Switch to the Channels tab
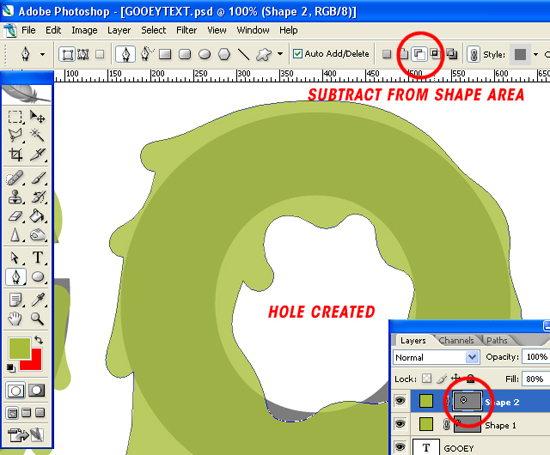 pyautogui.click(x=456, y=340)
